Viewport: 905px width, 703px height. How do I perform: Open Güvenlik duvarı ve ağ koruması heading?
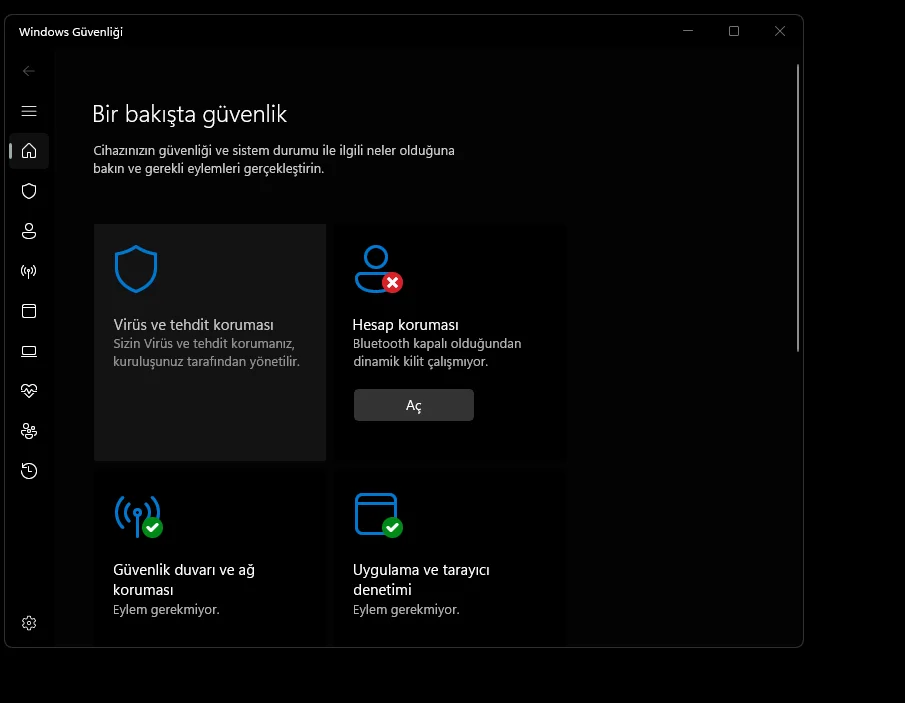(x=184, y=579)
